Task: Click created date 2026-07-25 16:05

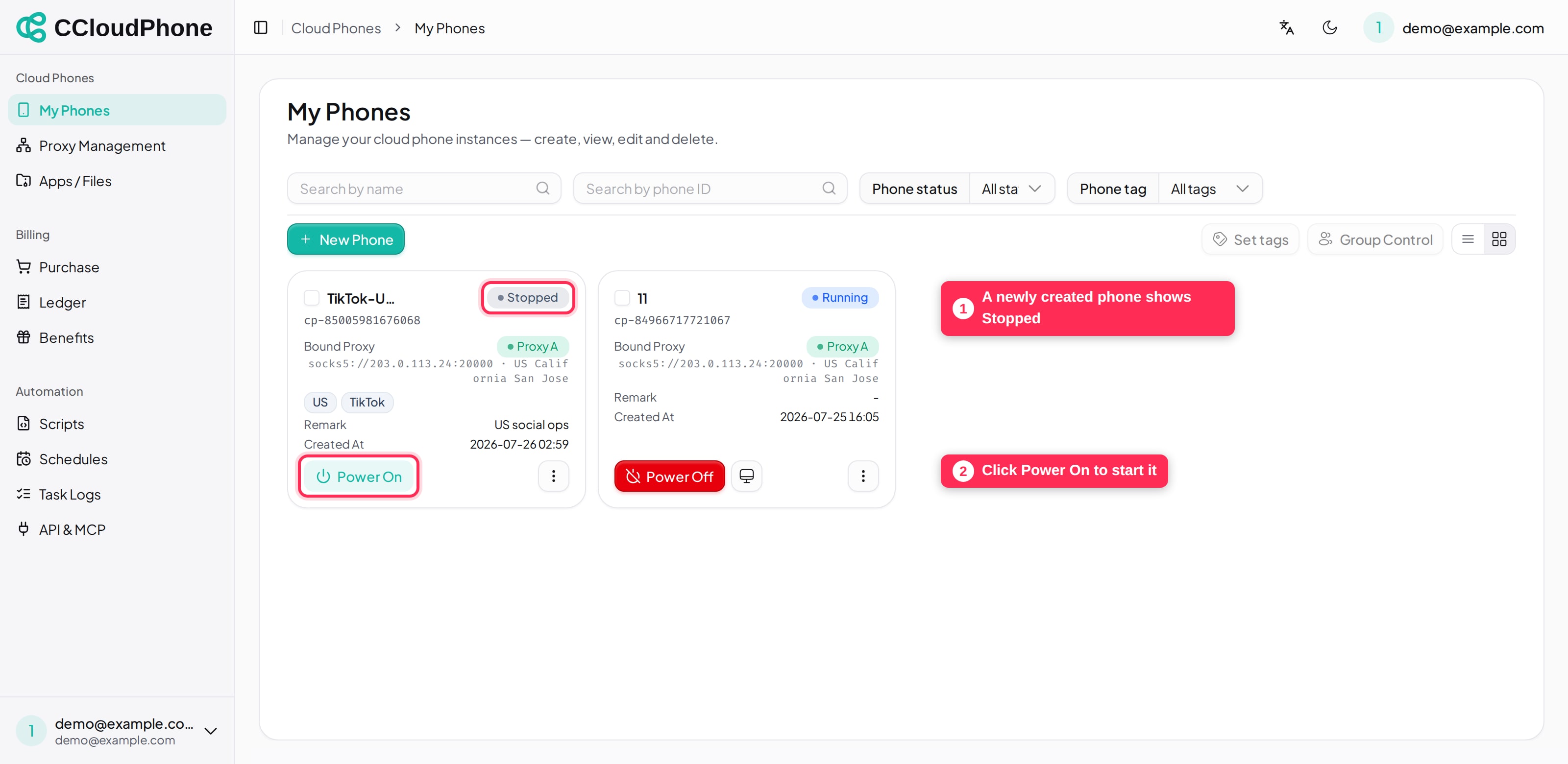Action: tap(830, 417)
